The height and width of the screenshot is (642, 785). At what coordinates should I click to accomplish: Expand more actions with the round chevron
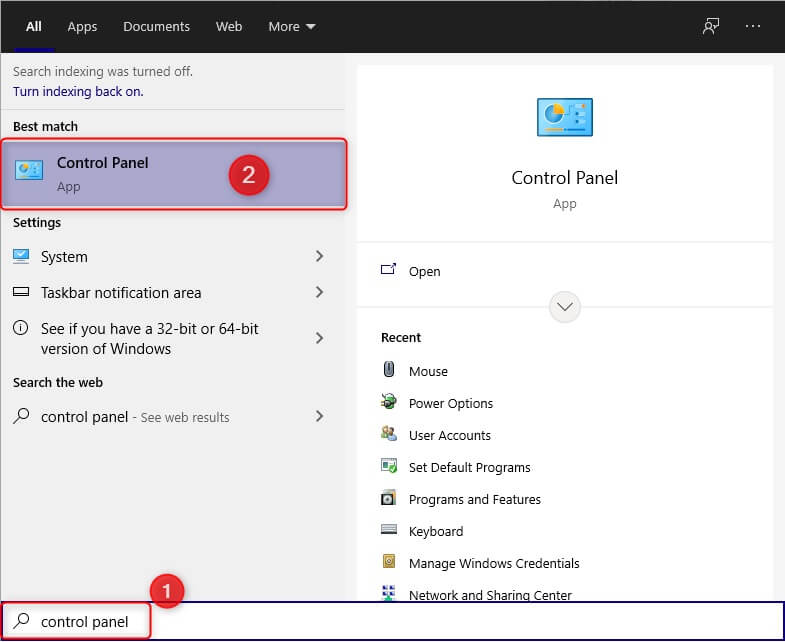[564, 307]
